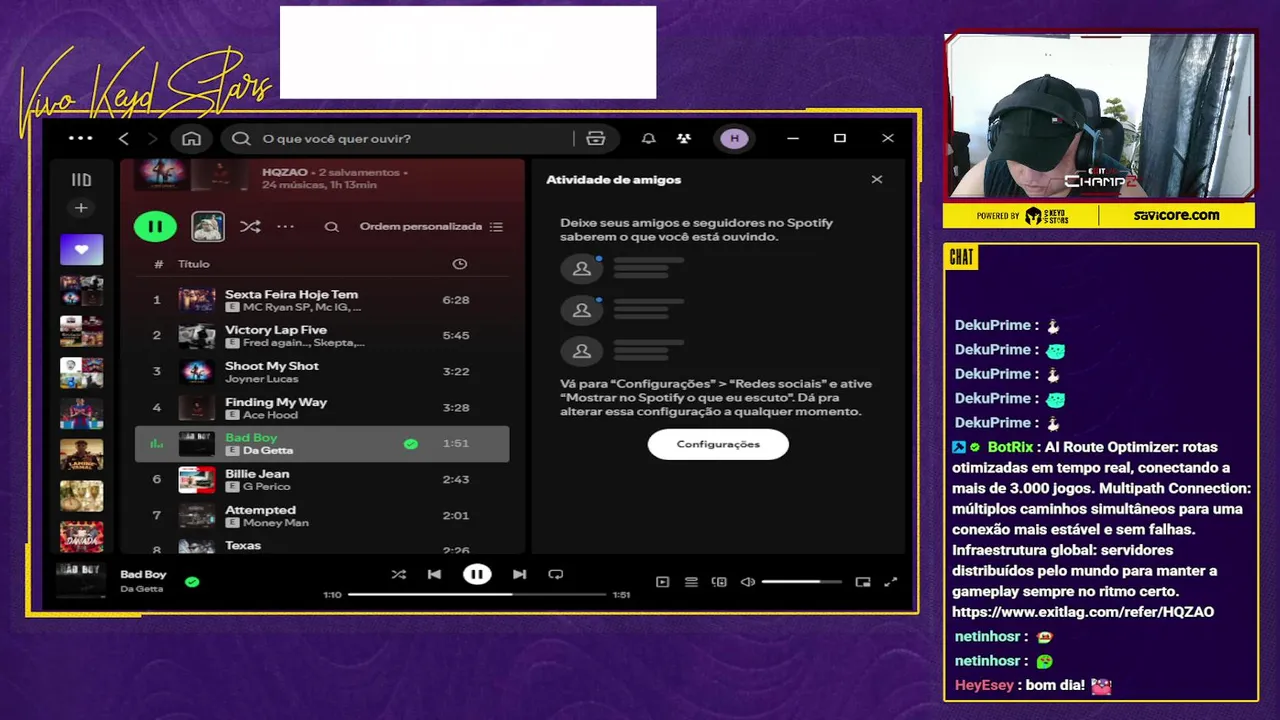
Task: Open Spotify Home
Action: click(x=192, y=139)
